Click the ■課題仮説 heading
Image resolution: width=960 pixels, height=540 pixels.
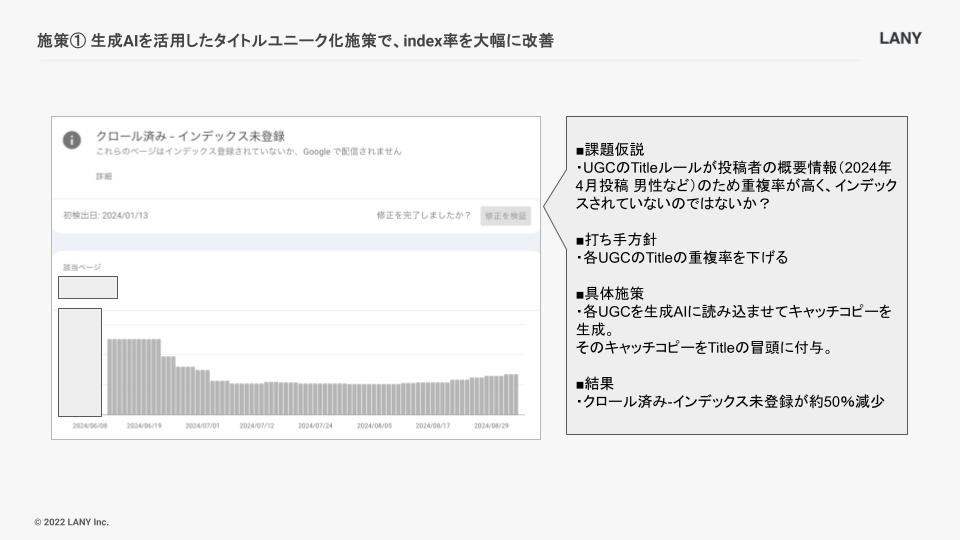pos(610,149)
